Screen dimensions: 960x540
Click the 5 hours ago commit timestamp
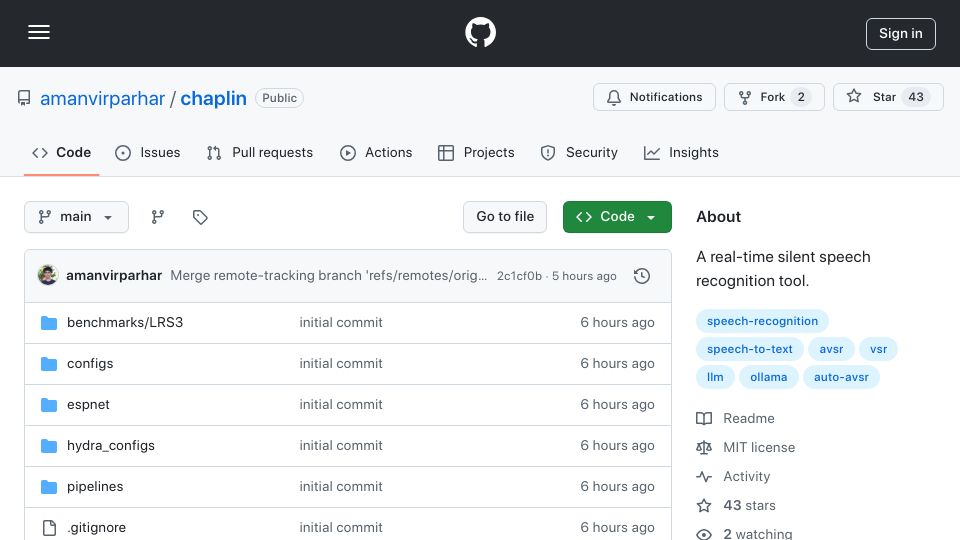tap(584, 276)
